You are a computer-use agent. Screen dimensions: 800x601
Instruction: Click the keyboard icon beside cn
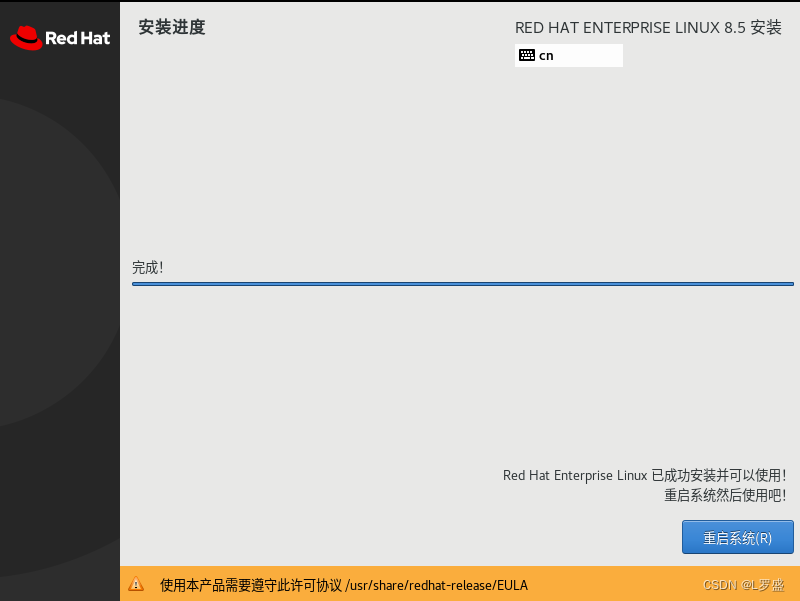point(527,55)
